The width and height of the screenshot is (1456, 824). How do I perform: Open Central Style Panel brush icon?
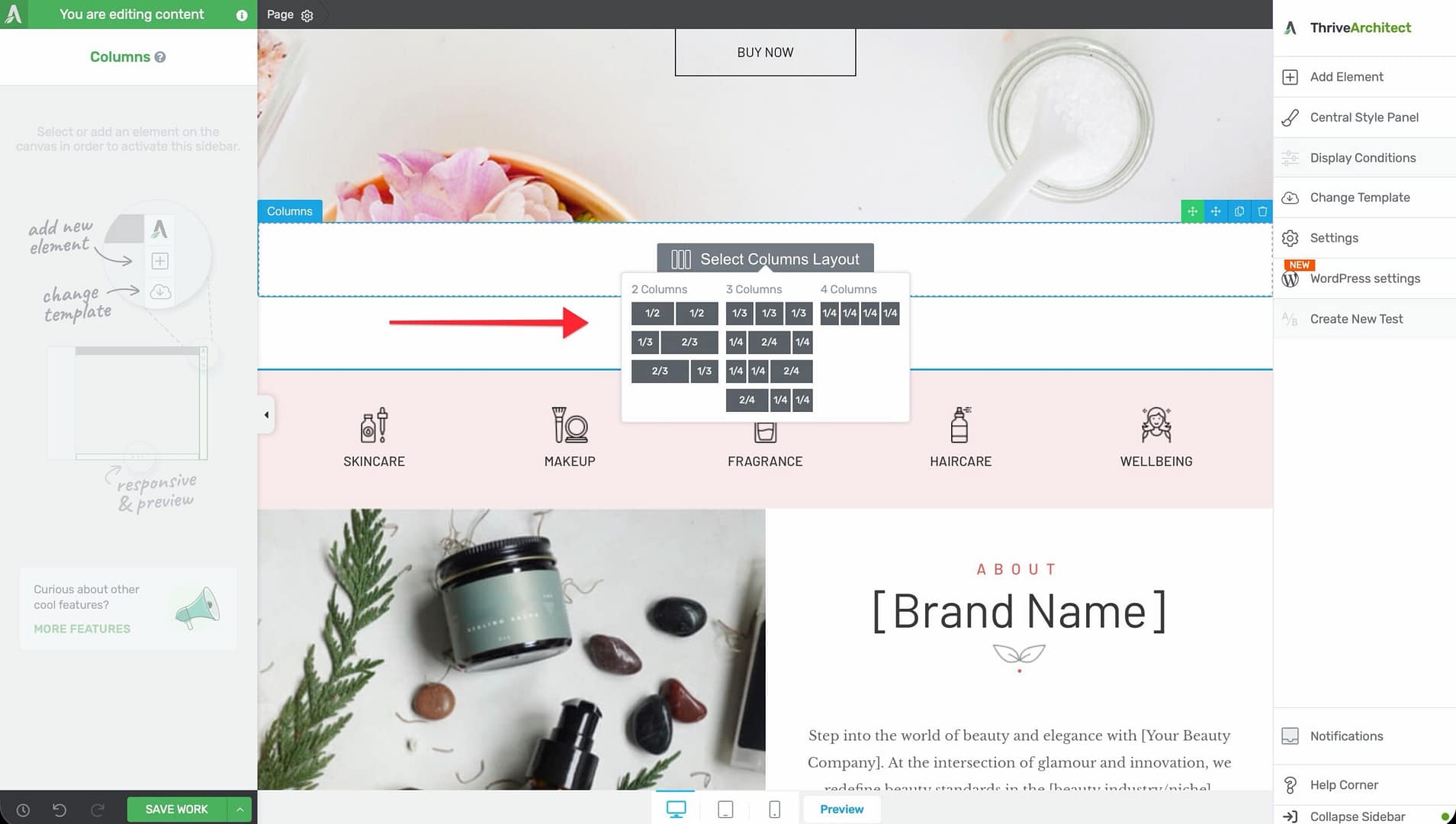[x=1290, y=117]
